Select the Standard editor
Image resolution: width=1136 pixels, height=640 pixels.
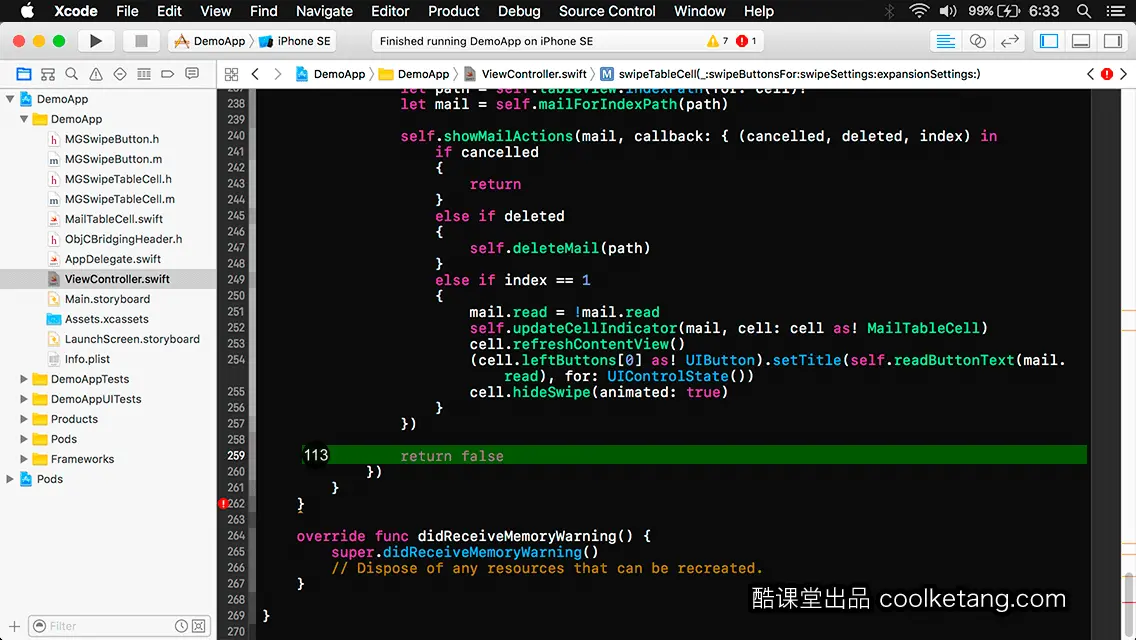pyautogui.click(x=945, y=41)
